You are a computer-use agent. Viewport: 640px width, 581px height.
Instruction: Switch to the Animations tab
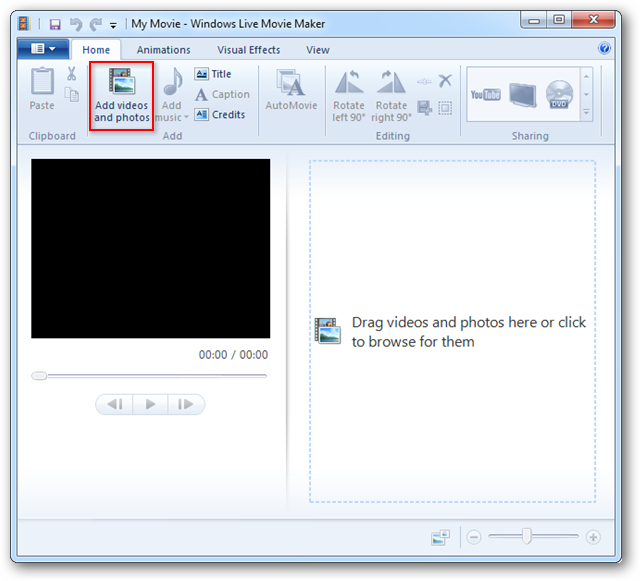(x=163, y=50)
